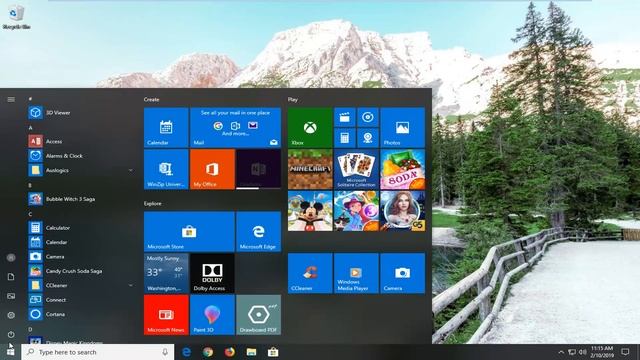Jump to letter A section header
640x360 pixels.
click(30, 128)
